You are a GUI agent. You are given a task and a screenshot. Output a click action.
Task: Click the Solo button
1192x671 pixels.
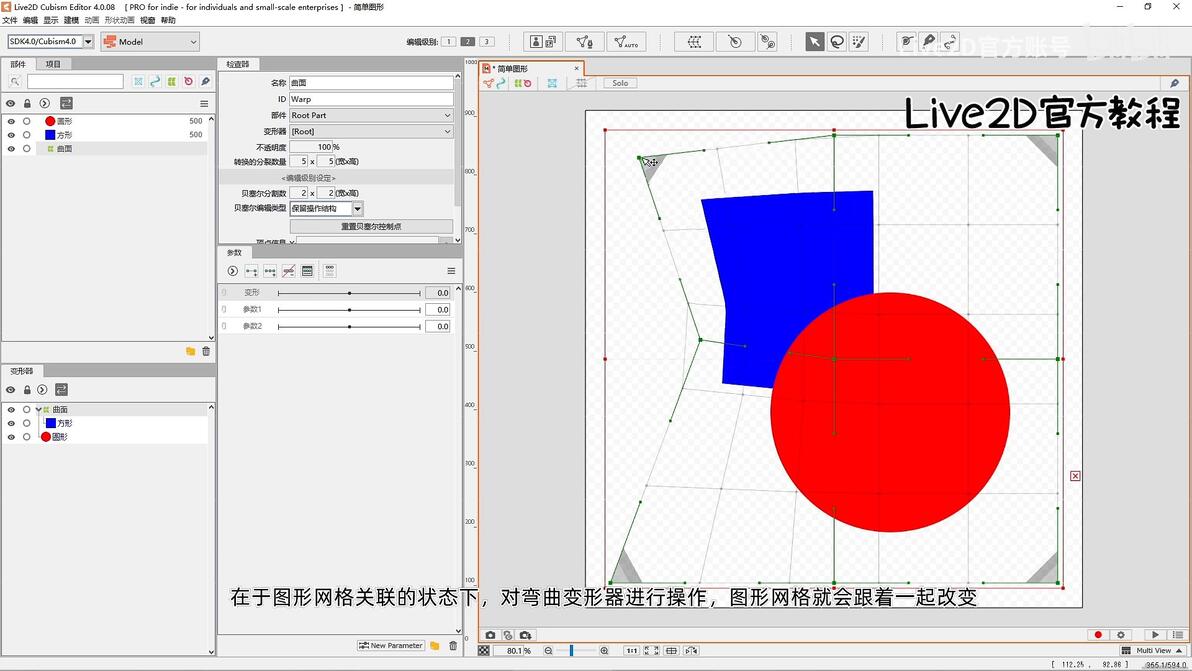(x=620, y=83)
